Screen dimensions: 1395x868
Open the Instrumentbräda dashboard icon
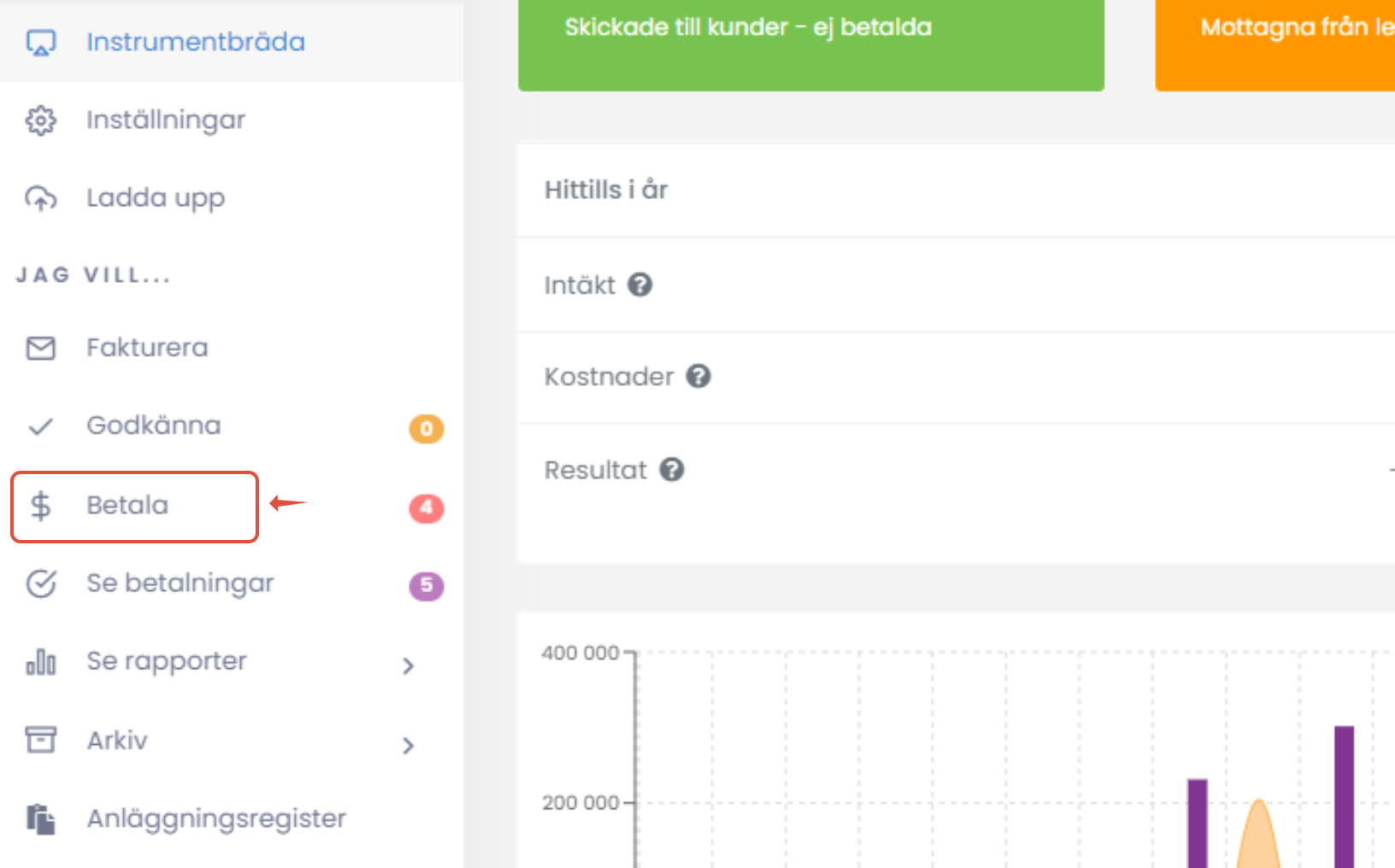pos(41,42)
